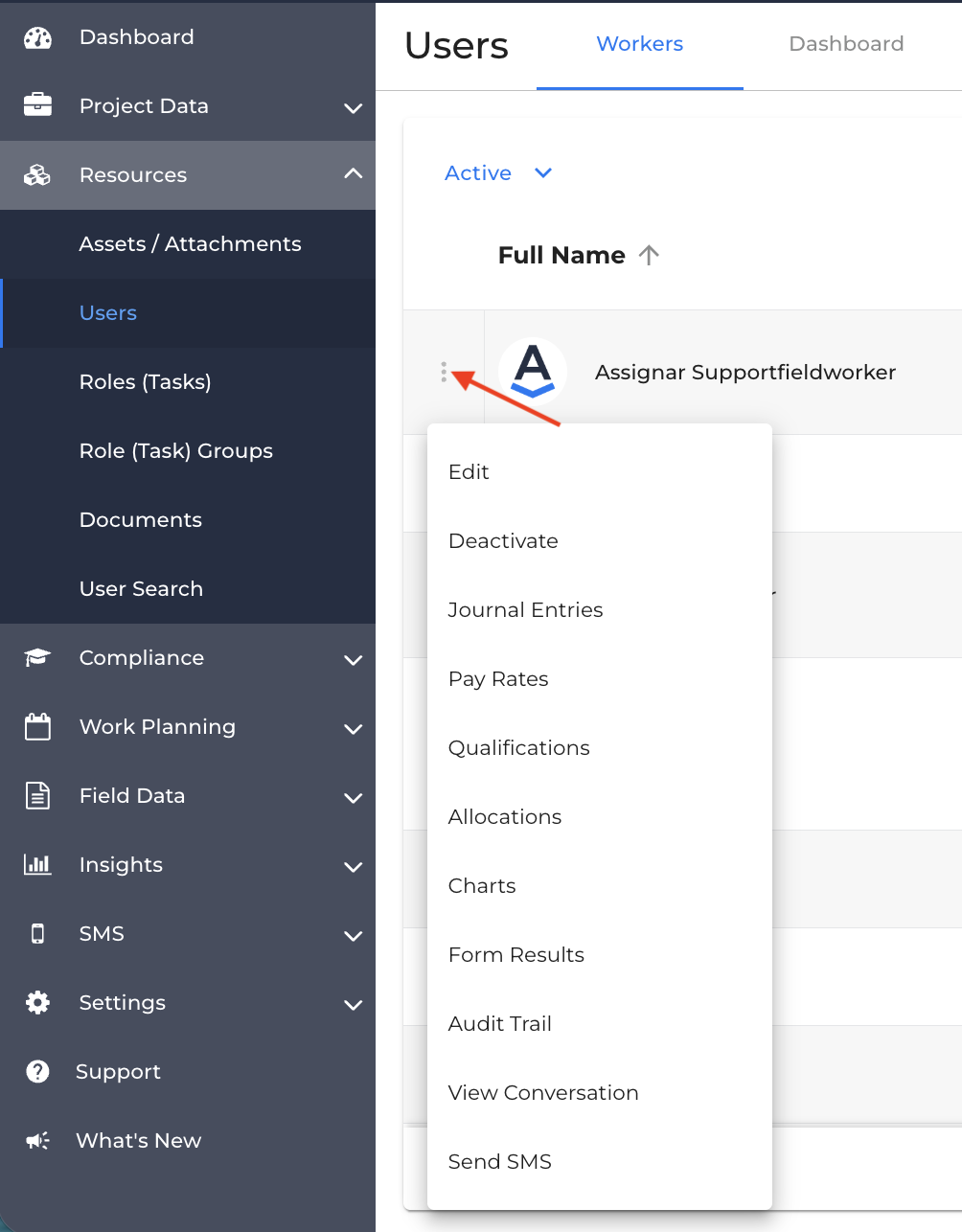Expand the Settings section chevron
Screen dimensions: 962x1232
point(353,1004)
